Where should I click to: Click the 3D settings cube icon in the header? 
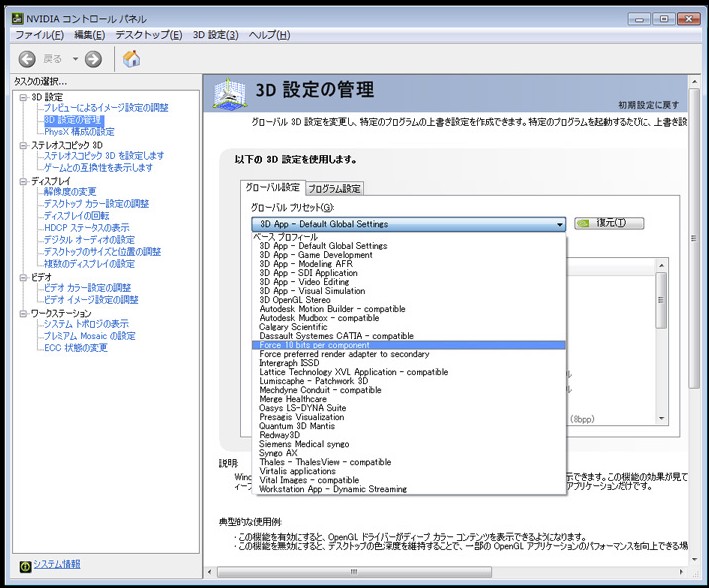(230, 94)
